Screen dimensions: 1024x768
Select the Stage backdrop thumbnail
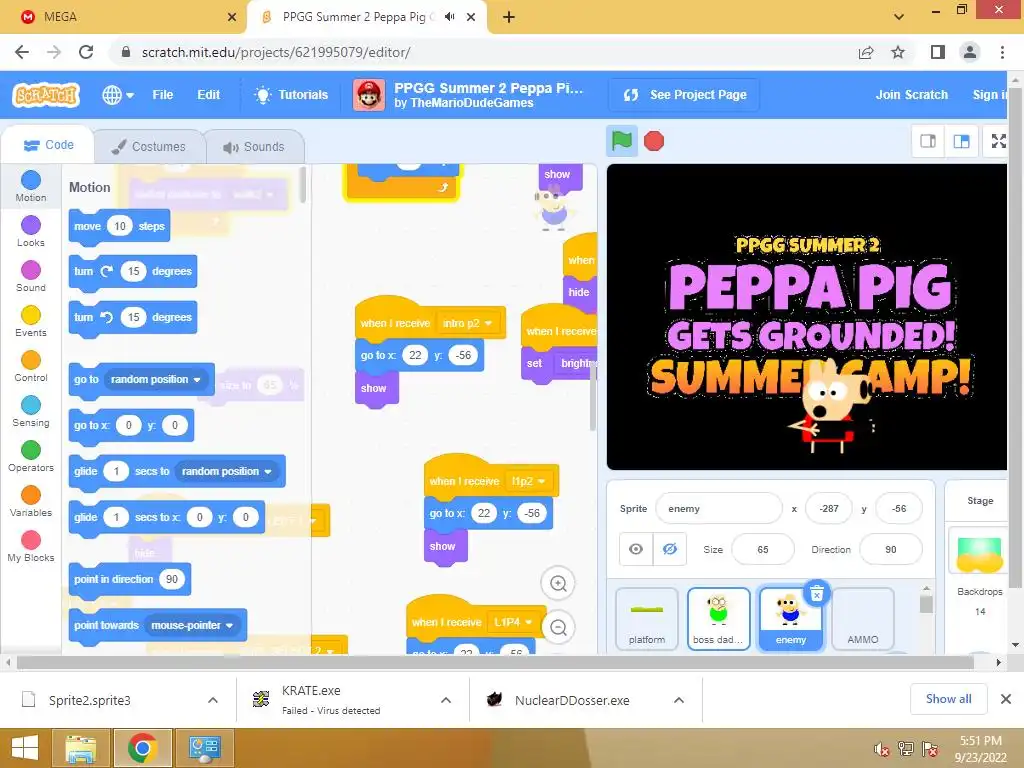(x=979, y=554)
